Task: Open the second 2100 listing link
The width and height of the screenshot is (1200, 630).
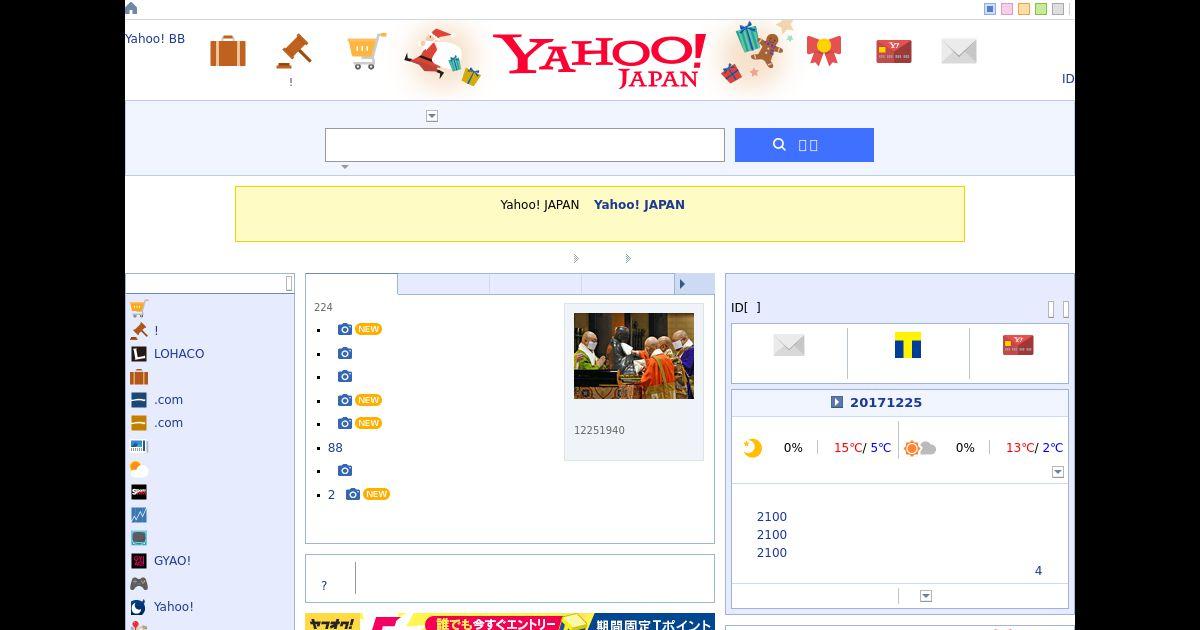Action: (772, 535)
